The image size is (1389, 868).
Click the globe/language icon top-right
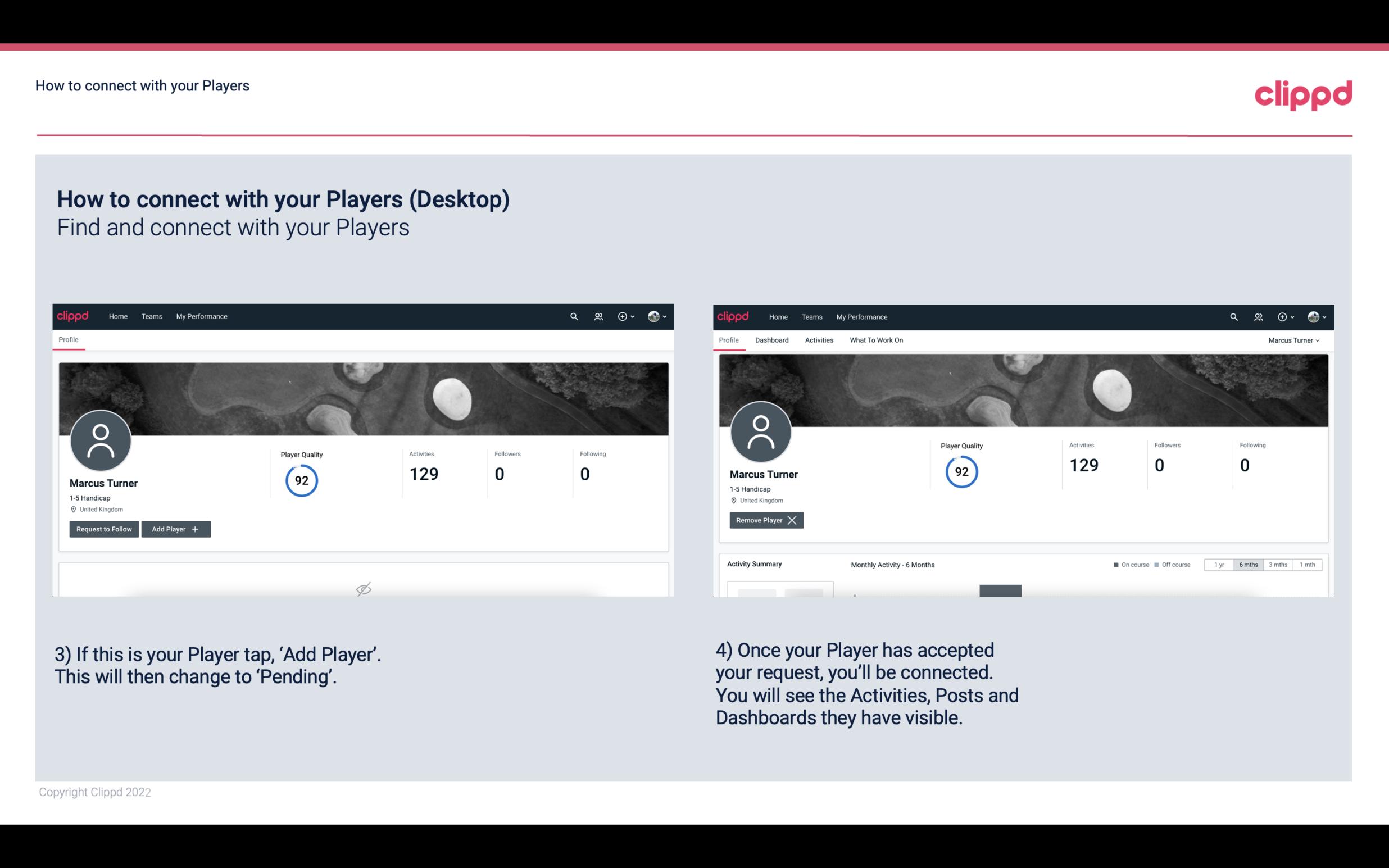click(1314, 316)
